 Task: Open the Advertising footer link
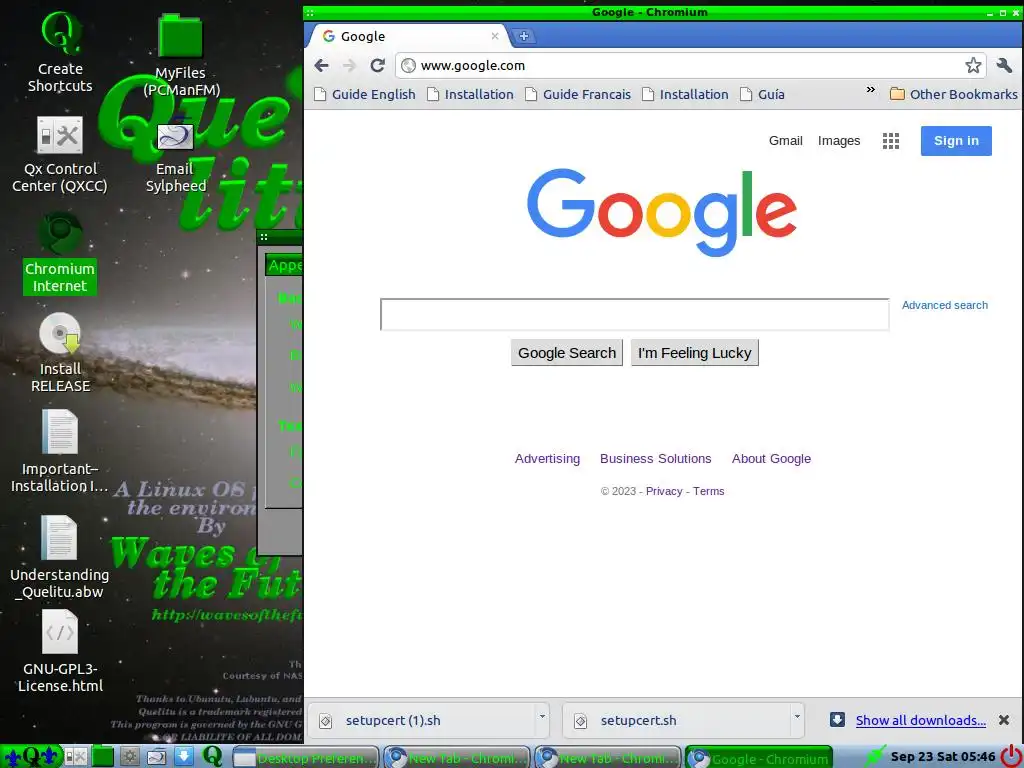(x=547, y=458)
